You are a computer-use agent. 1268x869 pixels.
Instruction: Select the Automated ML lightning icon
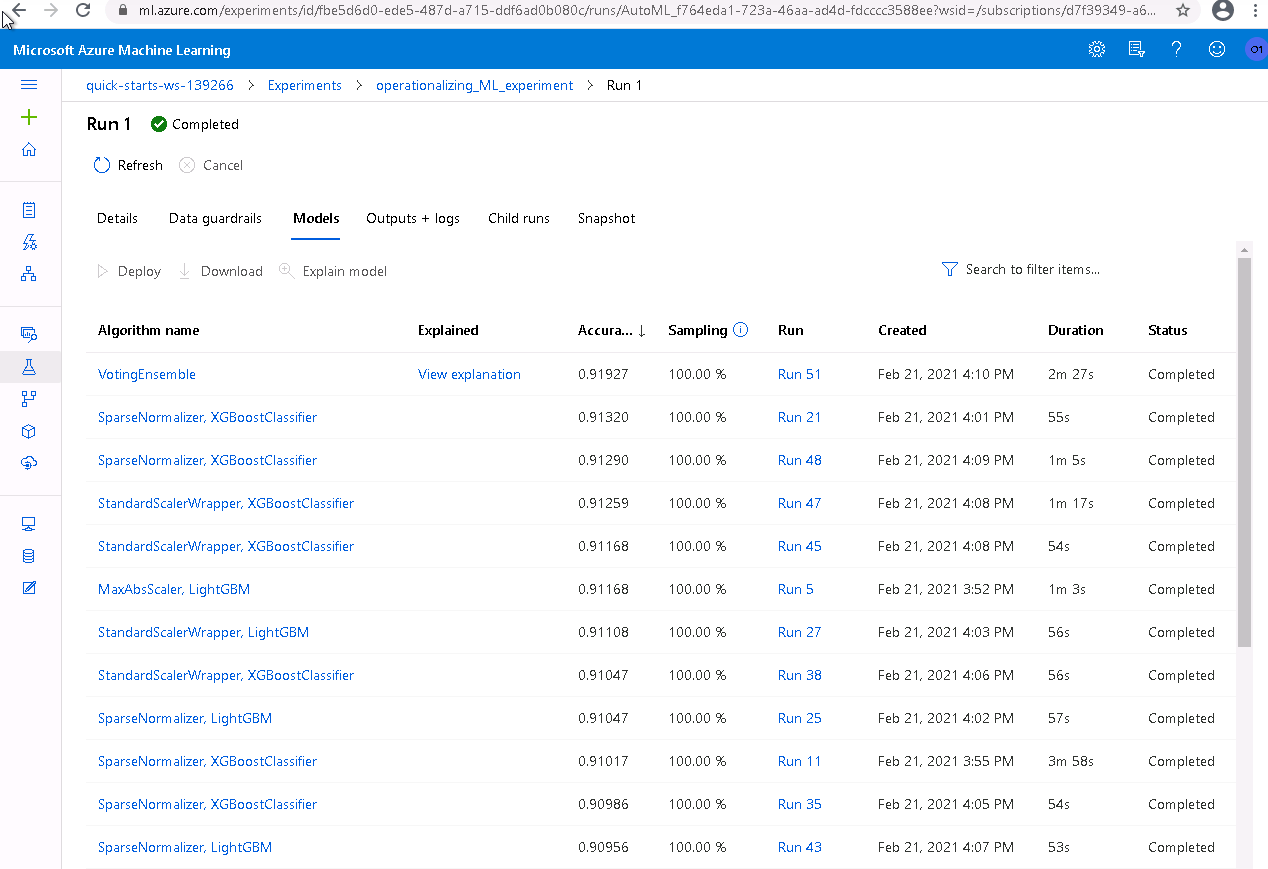[29, 242]
